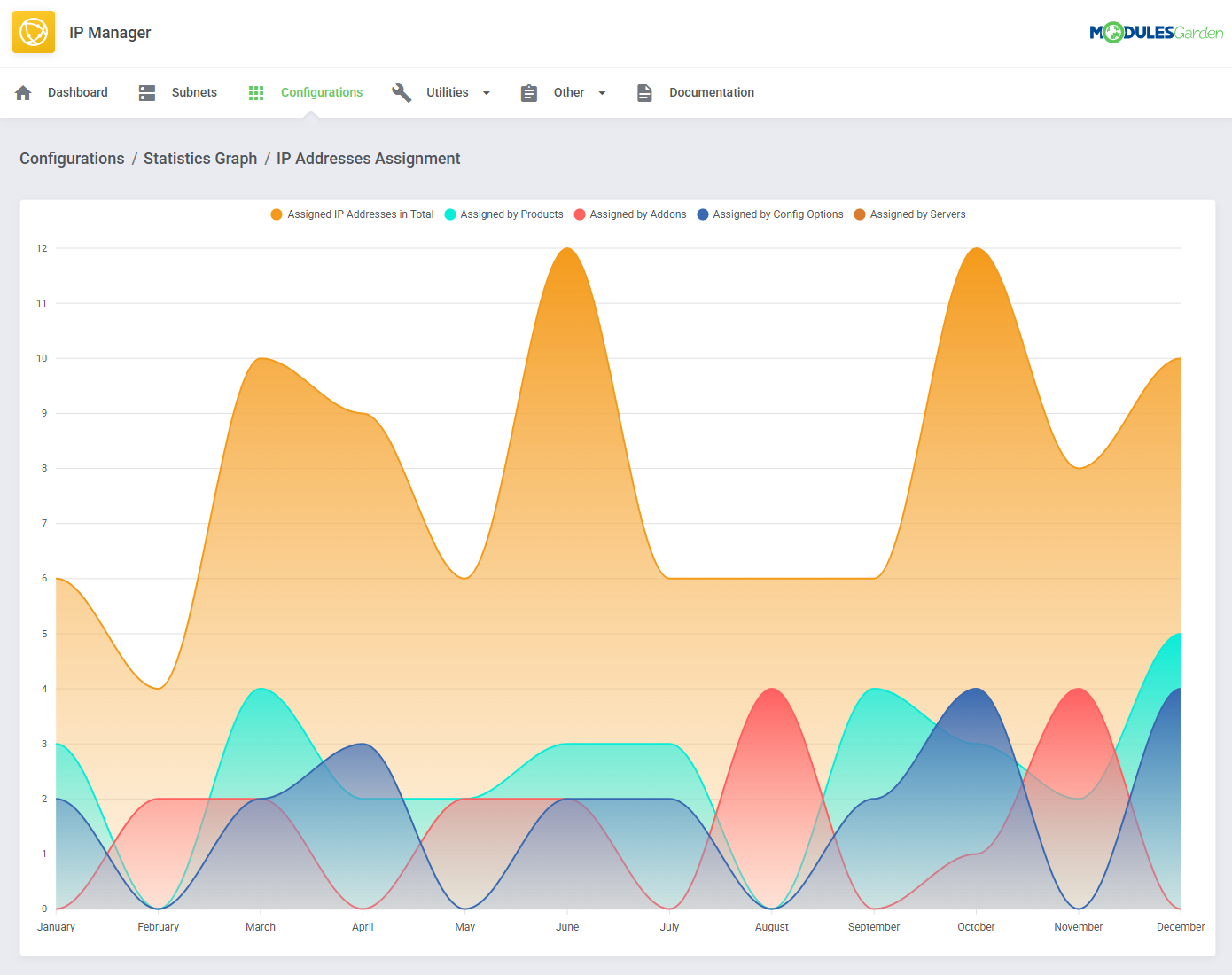
Task: Open the Utilities menu label
Action: [447, 93]
